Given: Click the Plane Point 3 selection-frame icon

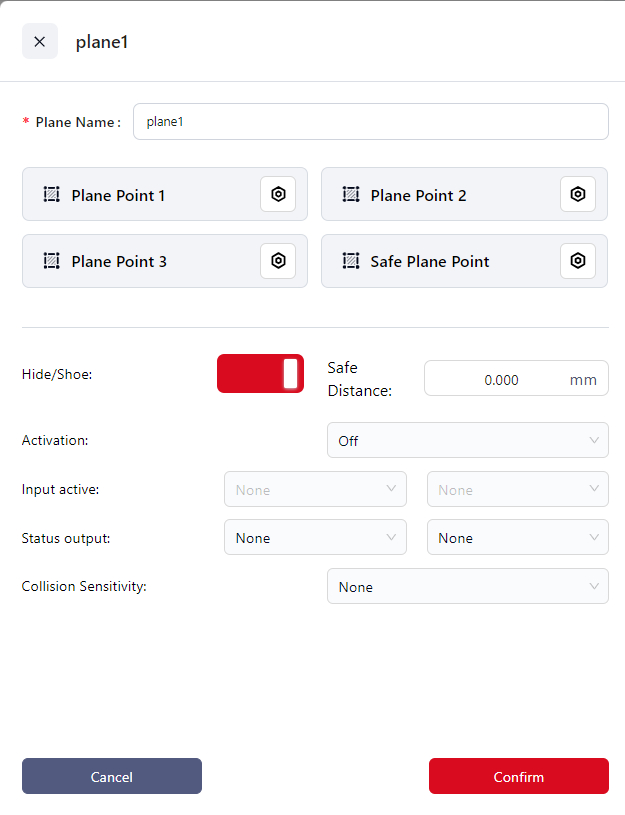Looking at the screenshot, I should pyautogui.click(x=52, y=261).
